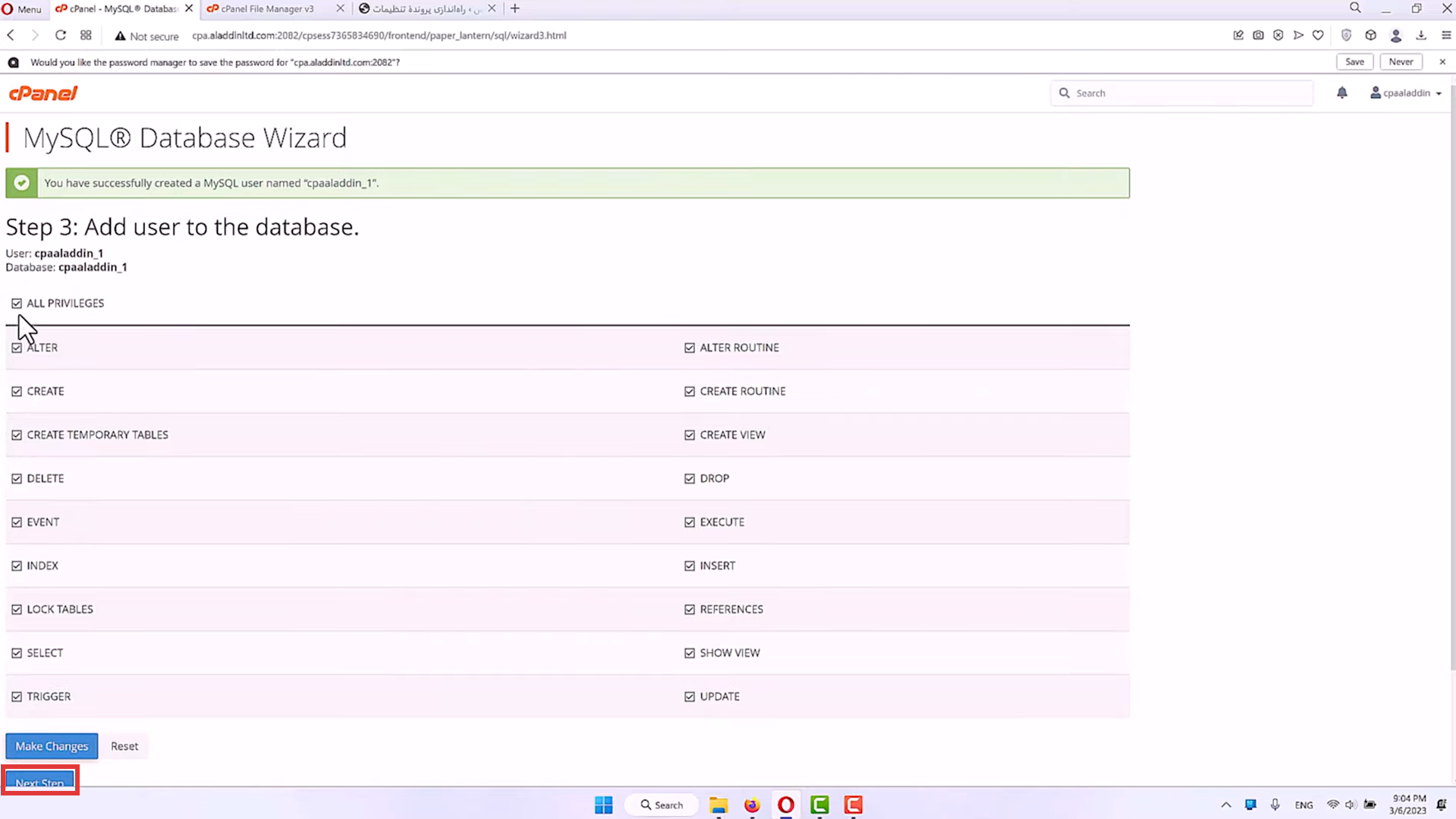Dismiss the password manager prompt
The image size is (1456, 819).
(x=1442, y=62)
